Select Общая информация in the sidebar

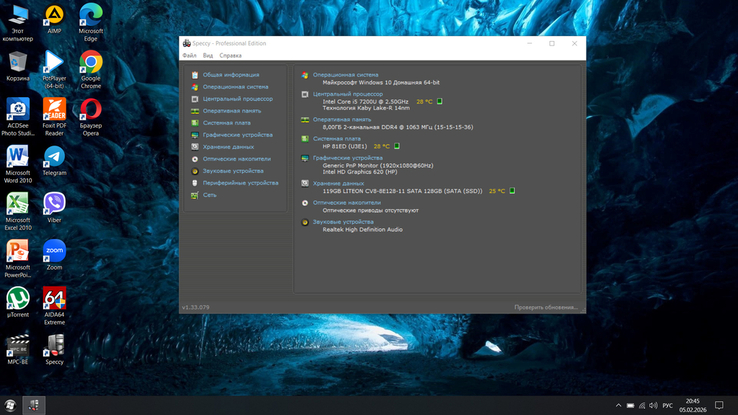pos(231,75)
